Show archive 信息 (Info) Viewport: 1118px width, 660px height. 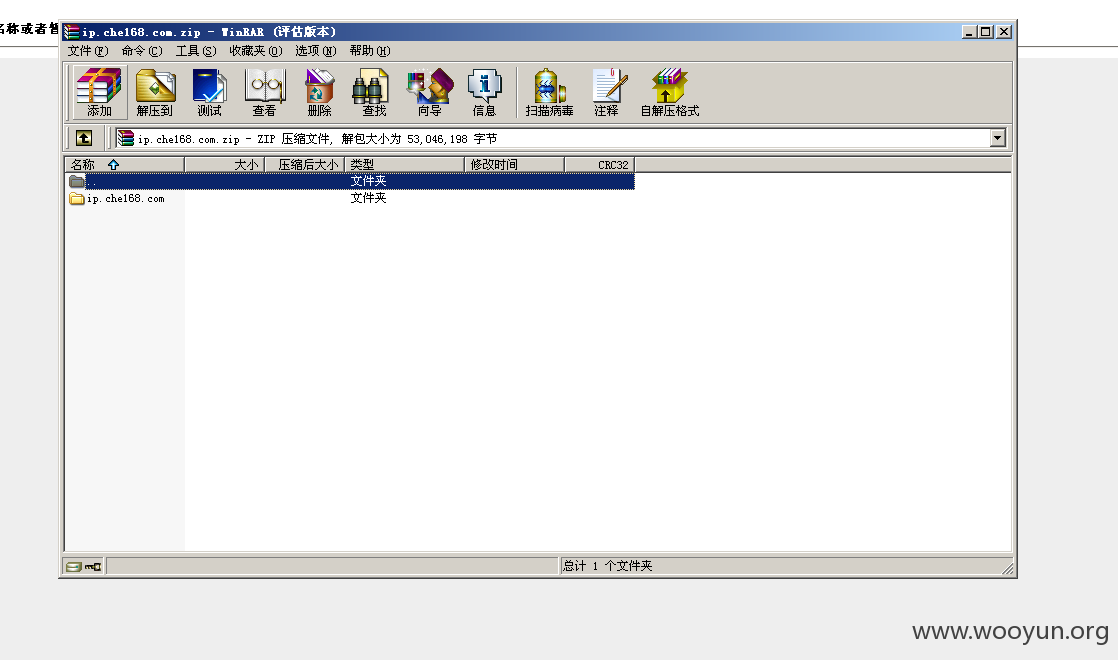pos(484,92)
